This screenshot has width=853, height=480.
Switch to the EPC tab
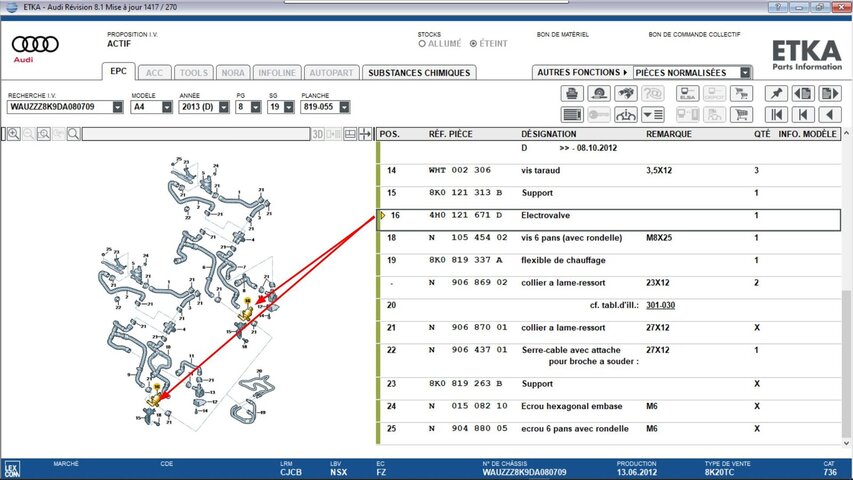[118, 71]
